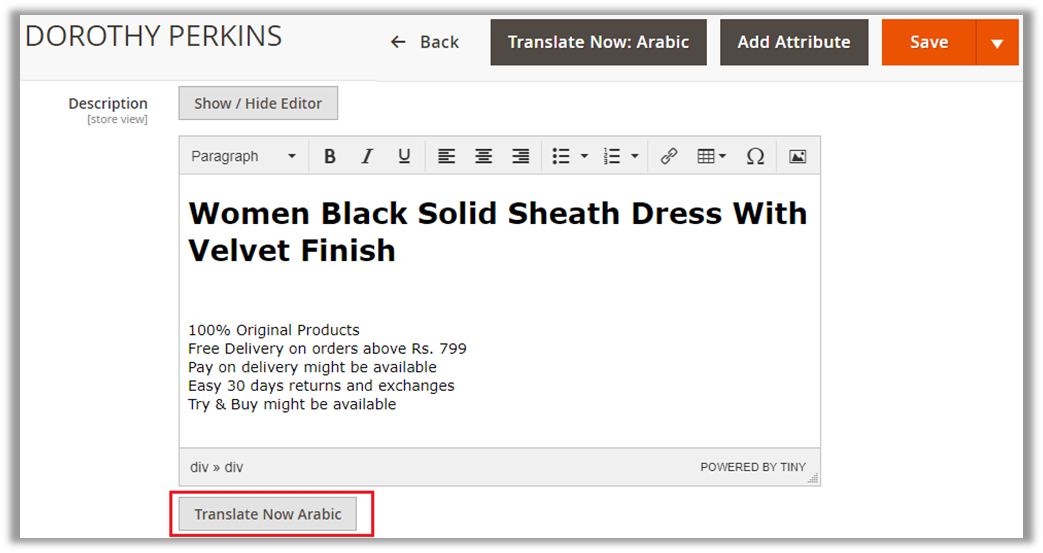Screen dimensions: 1043x553
Task: Click the bullet list icon
Action: coord(561,156)
